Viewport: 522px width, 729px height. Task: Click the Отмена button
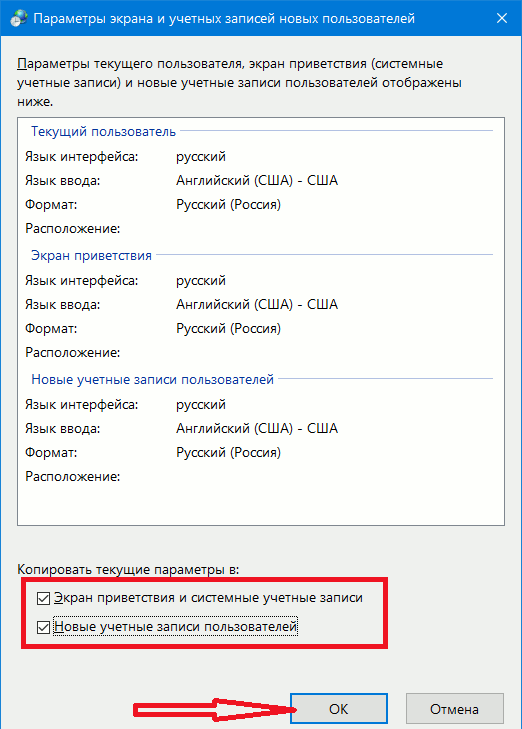click(454, 709)
